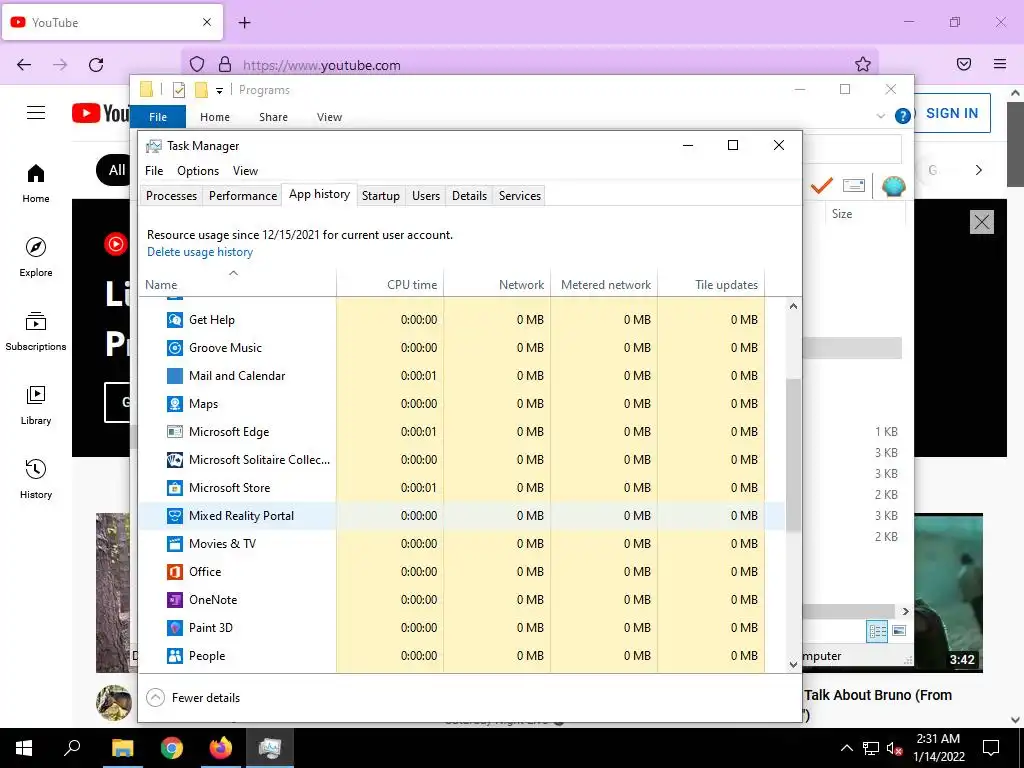Select the All chip on YouTube
The image size is (1024, 768).
point(116,170)
